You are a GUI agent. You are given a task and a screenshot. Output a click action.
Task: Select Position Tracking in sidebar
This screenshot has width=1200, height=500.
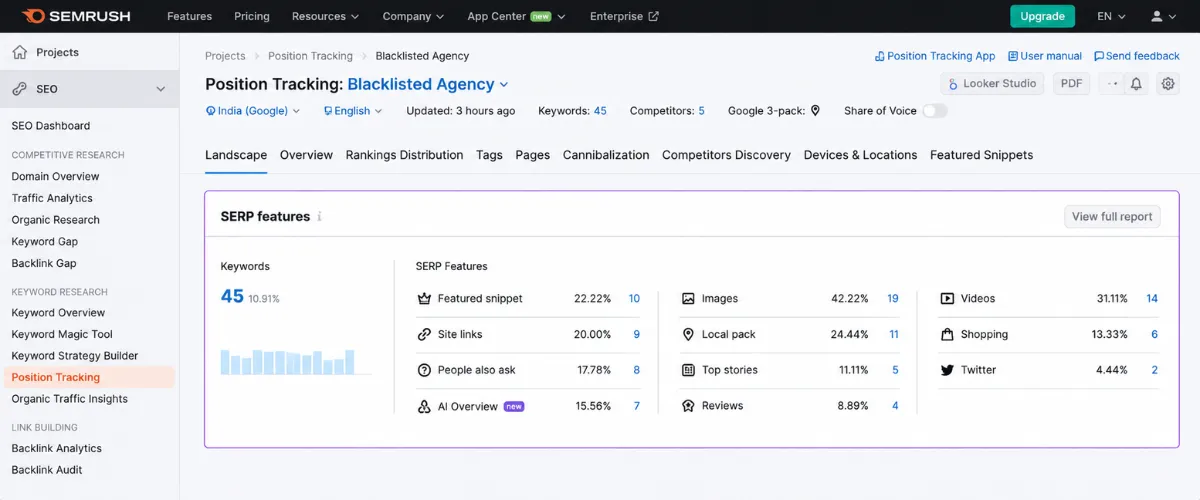[88, 377]
